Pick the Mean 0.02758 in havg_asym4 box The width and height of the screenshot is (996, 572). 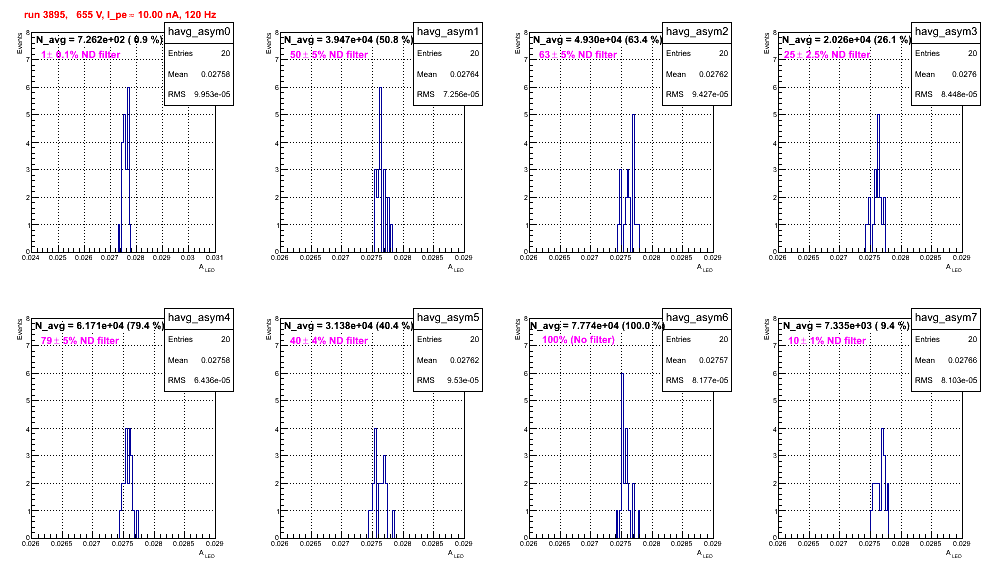215,360
